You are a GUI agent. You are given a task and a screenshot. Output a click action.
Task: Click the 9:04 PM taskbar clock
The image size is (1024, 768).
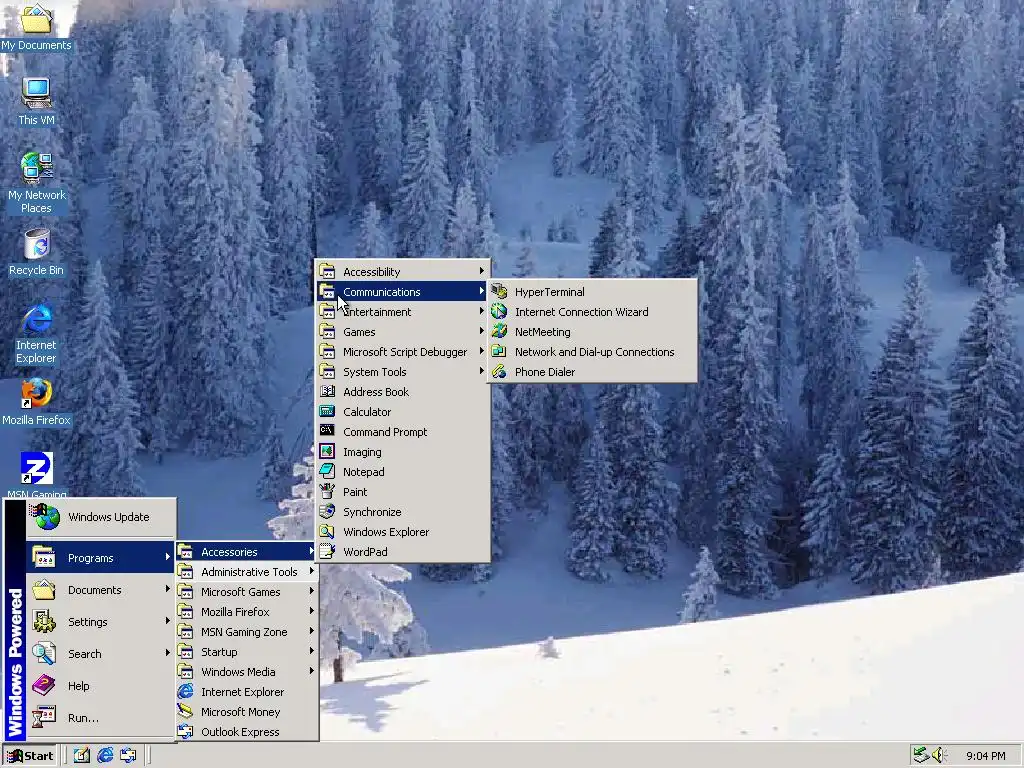coord(985,756)
